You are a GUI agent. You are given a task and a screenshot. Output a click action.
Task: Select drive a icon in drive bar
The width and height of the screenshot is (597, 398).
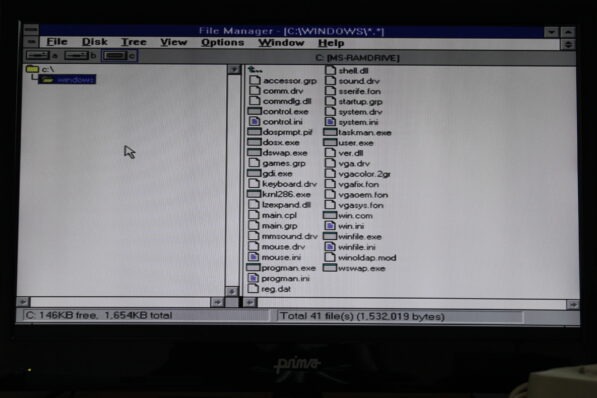(38, 56)
